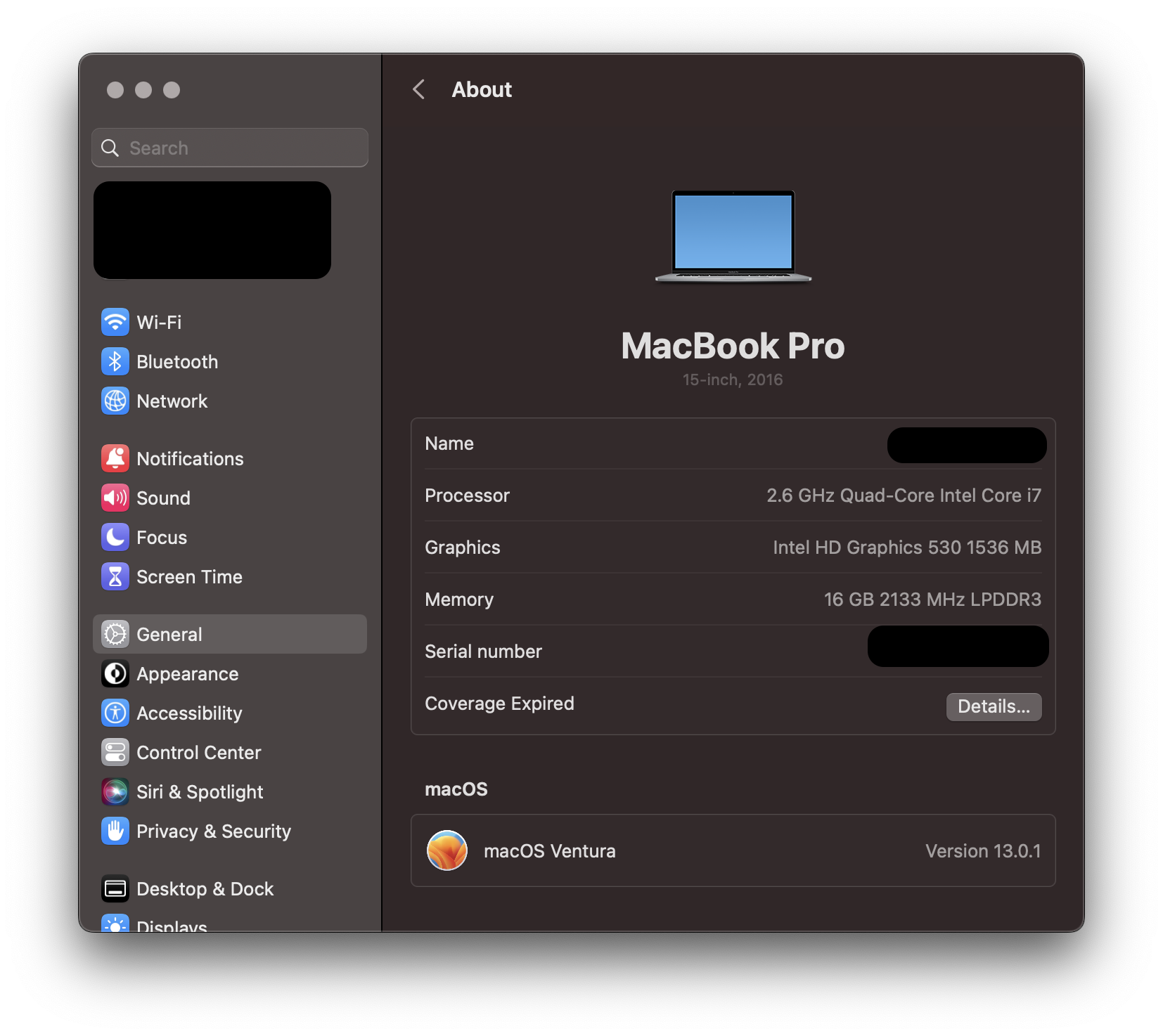Click the Memory row label
The height and width of the screenshot is (1036, 1163).
point(459,600)
